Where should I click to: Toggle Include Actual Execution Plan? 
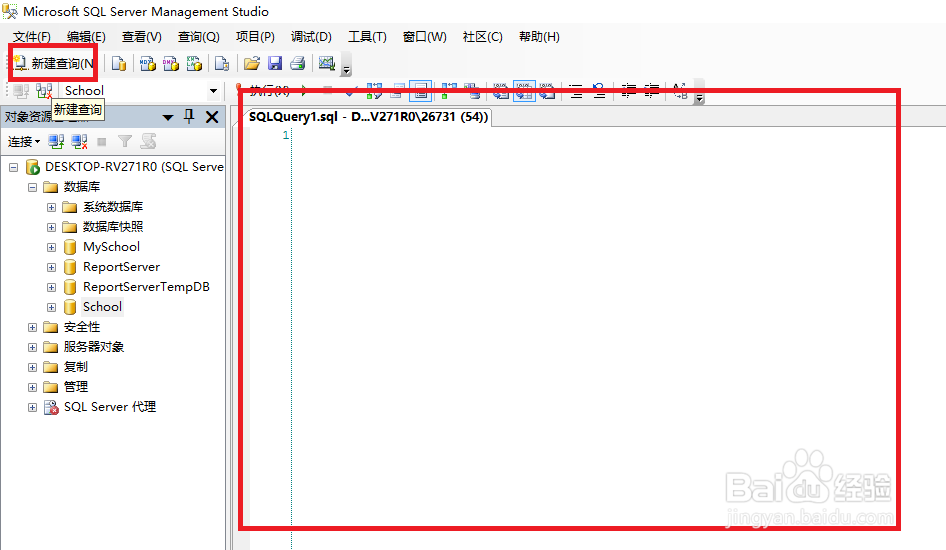(449, 91)
